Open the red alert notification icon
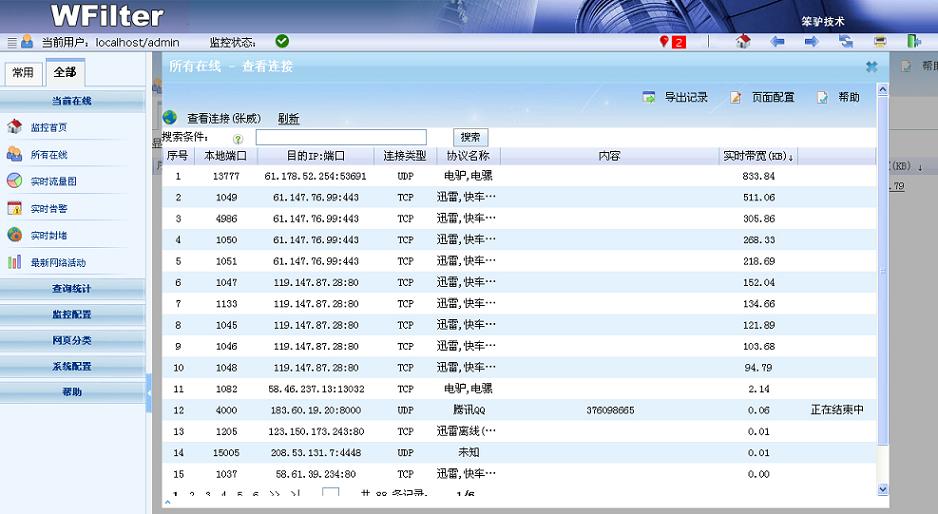Viewport: 938px width, 514px height. tap(673, 42)
